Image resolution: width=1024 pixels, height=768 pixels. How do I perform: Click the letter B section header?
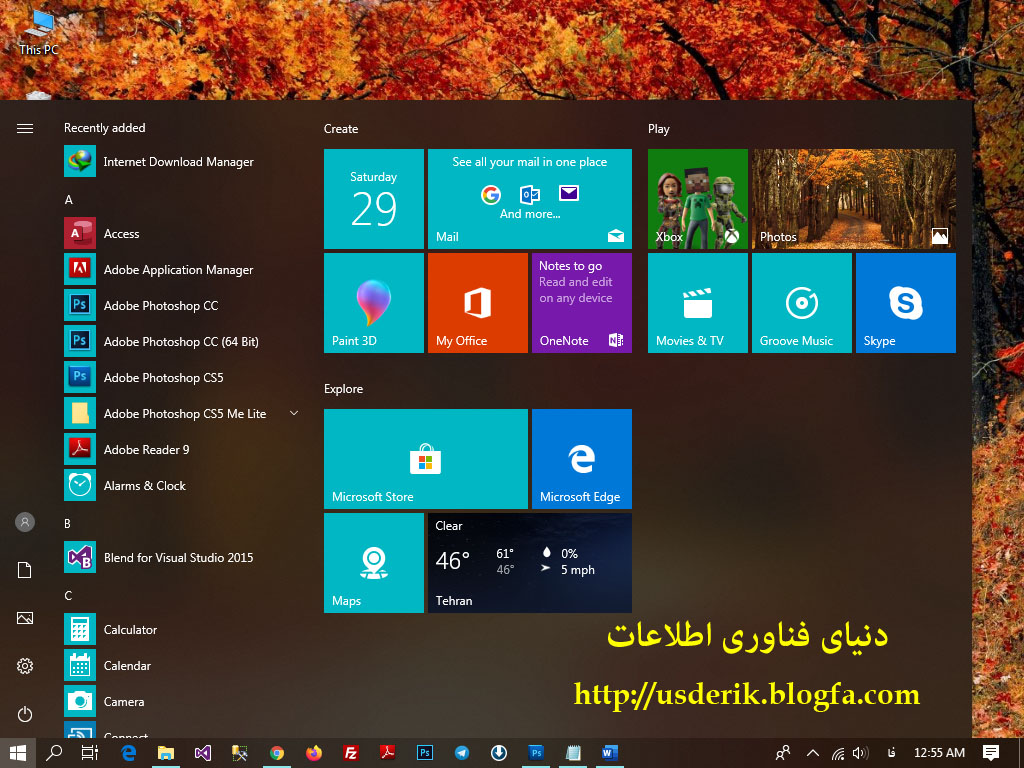tap(67, 524)
